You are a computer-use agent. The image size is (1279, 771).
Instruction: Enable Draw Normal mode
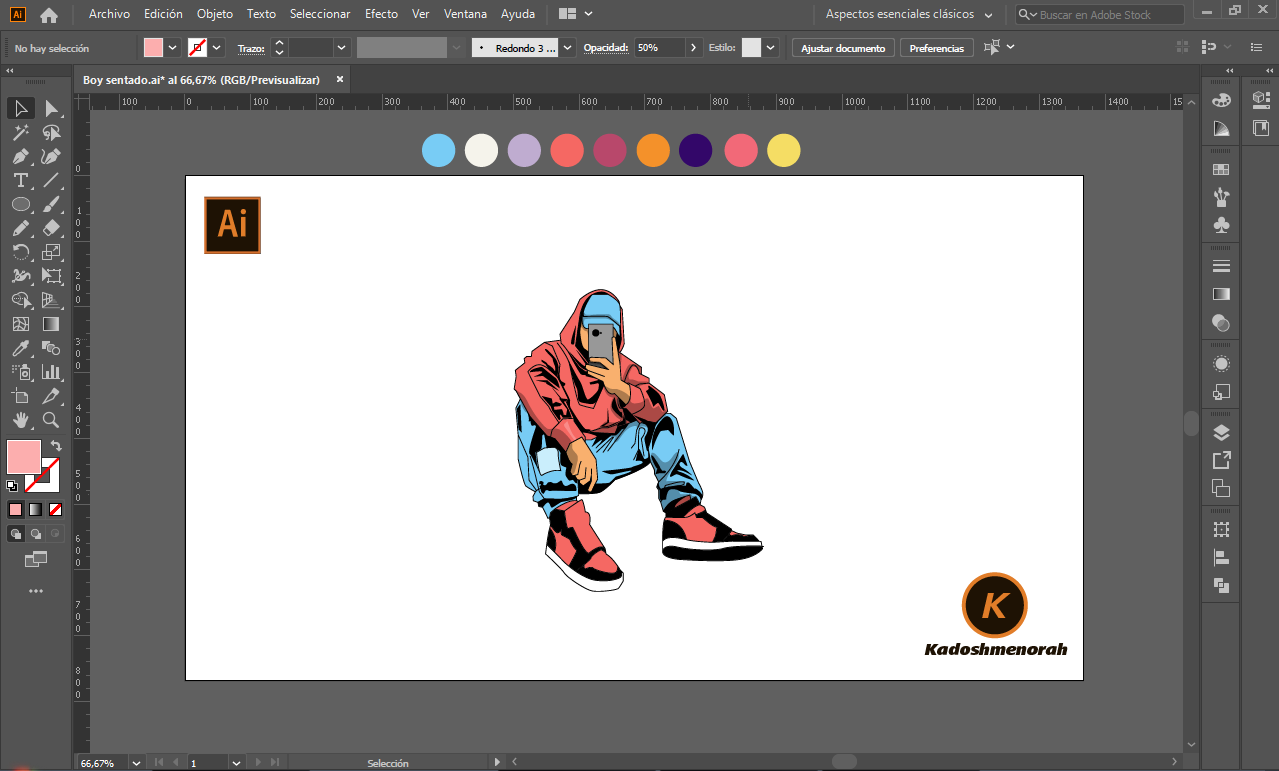pyautogui.click(x=16, y=534)
